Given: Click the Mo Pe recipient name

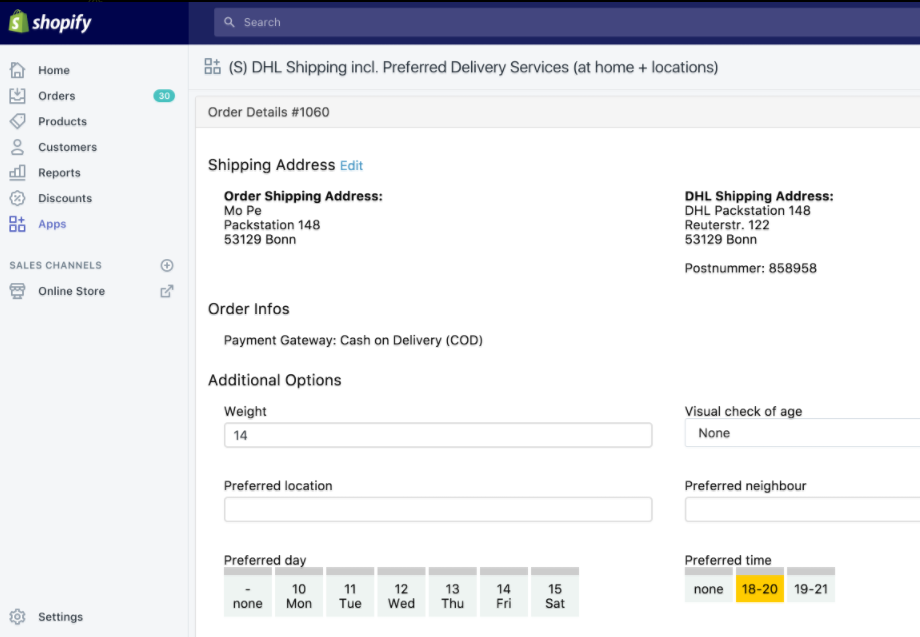Looking at the screenshot, I should point(243,211).
